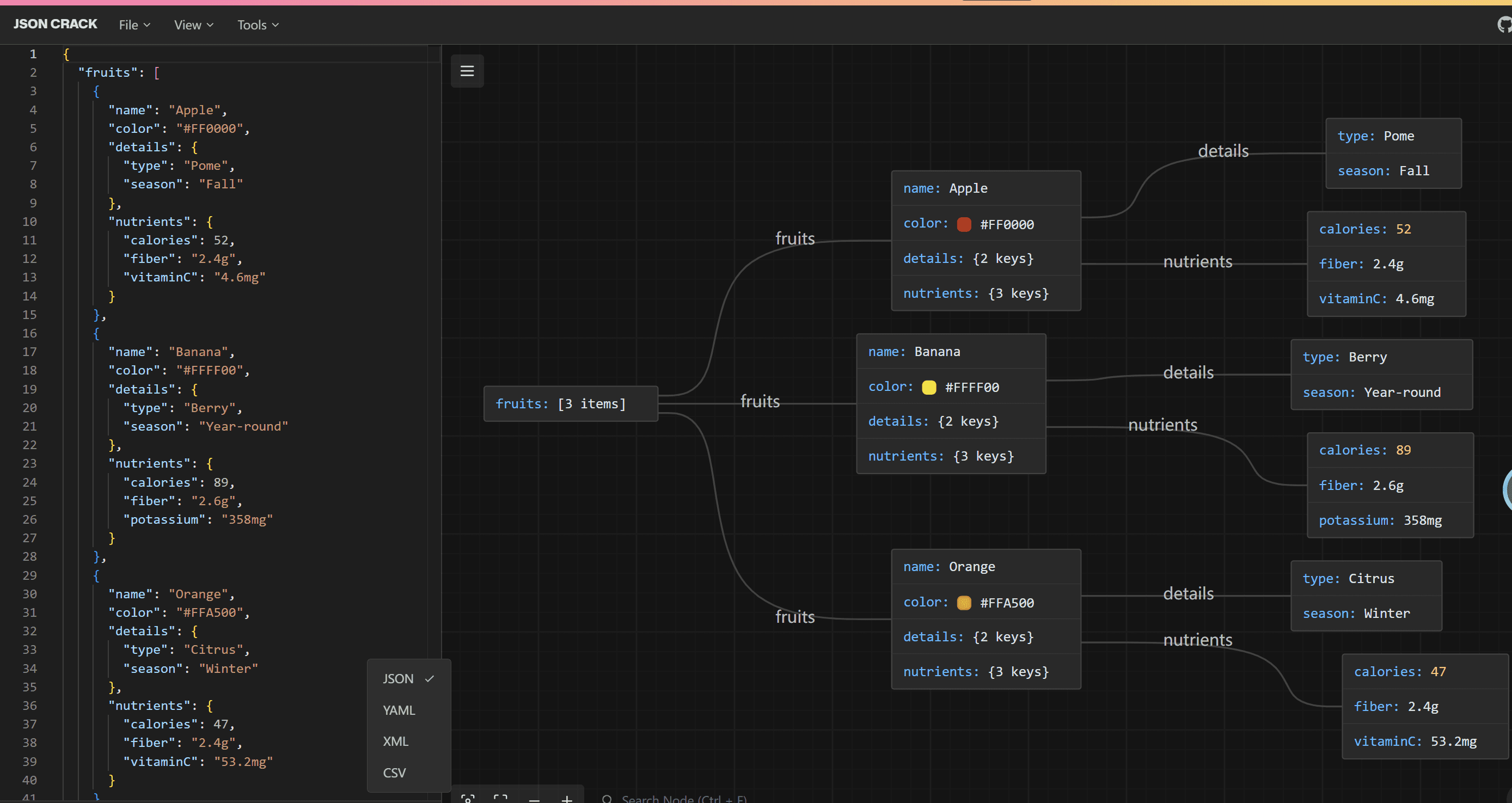Zoom out the graph with minus icon

(x=534, y=798)
